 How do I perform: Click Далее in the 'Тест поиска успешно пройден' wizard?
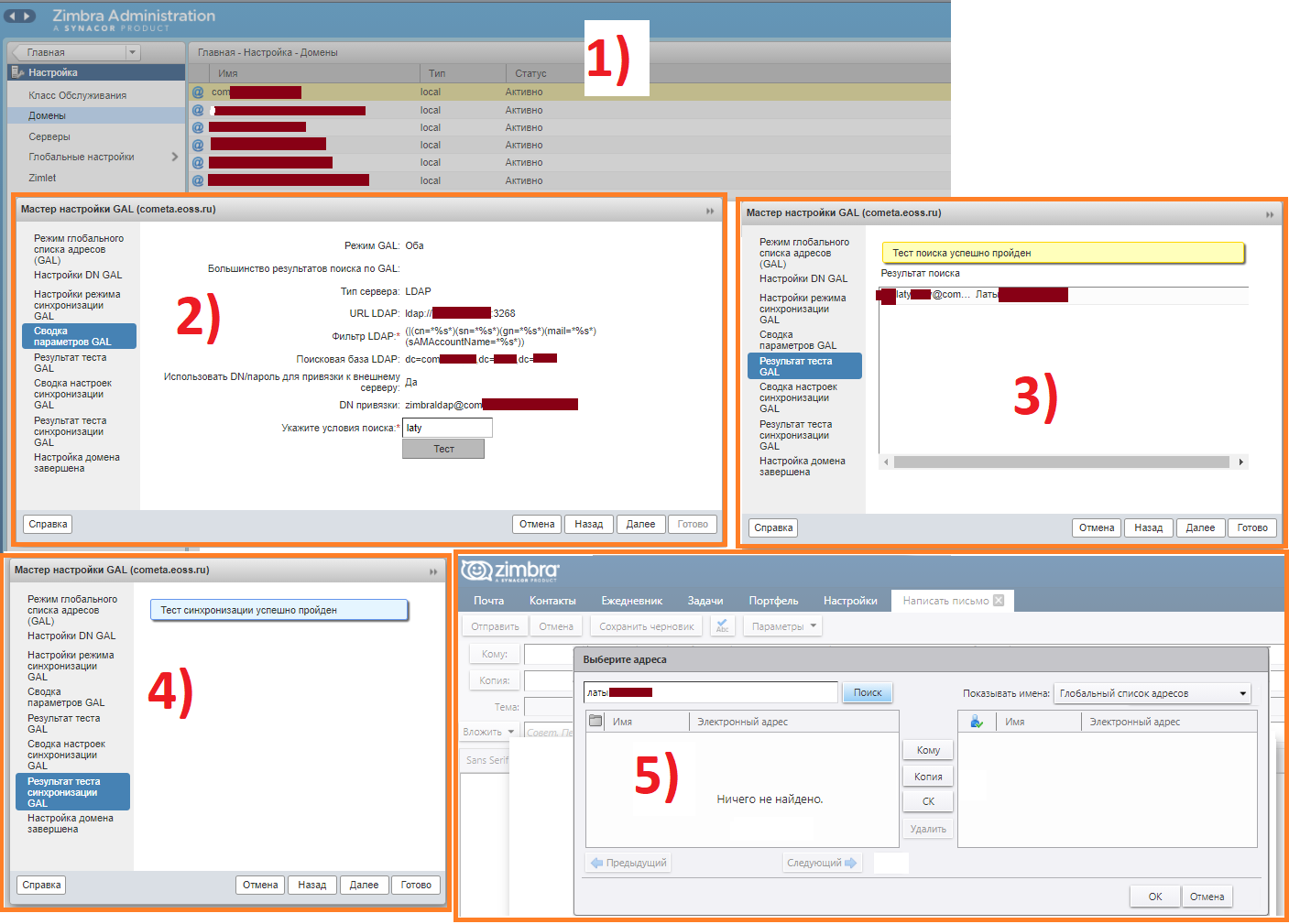(1200, 527)
